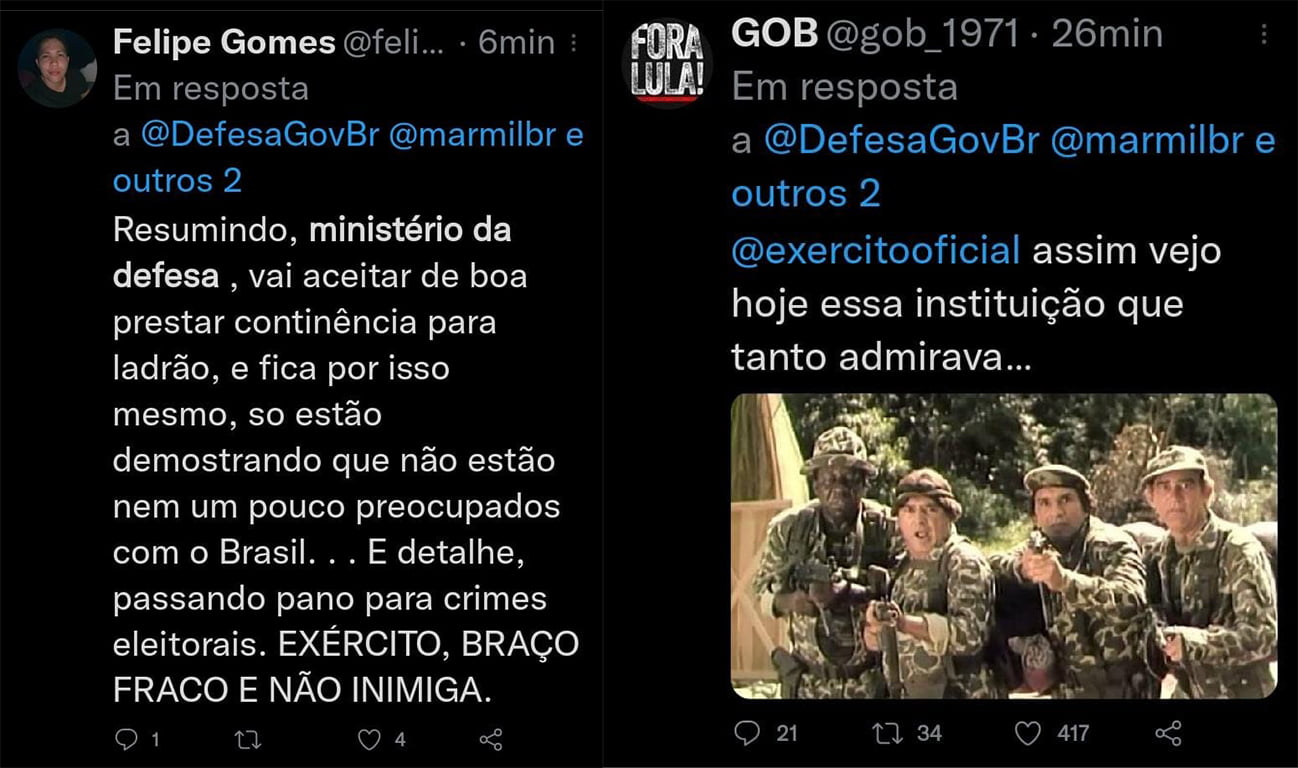
Task: Show 'outros 2' recipients in GOB's reply
Action: pos(805,193)
